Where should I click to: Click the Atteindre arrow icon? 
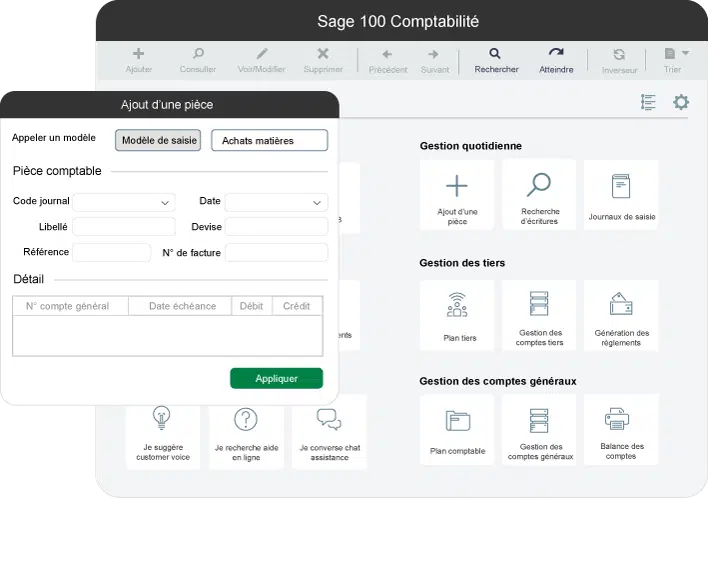(x=556, y=54)
